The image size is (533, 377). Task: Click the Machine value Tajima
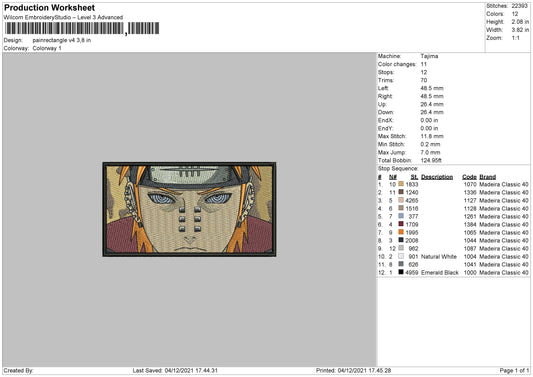pyautogui.click(x=429, y=56)
